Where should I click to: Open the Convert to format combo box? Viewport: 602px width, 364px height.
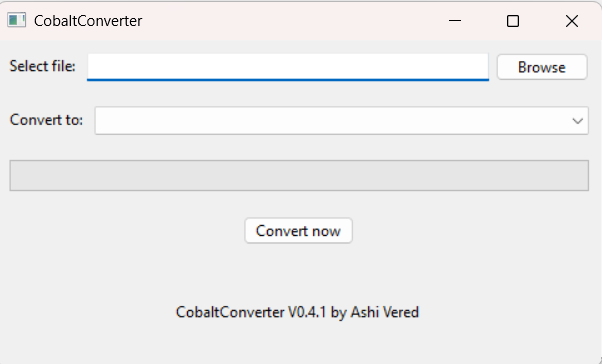pyautogui.click(x=341, y=121)
